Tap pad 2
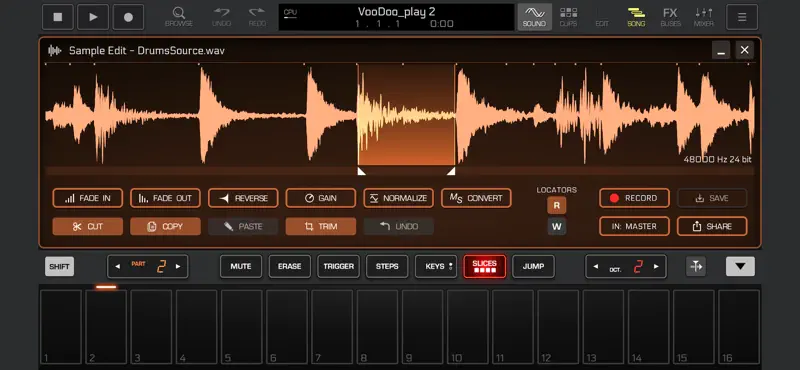 106,327
